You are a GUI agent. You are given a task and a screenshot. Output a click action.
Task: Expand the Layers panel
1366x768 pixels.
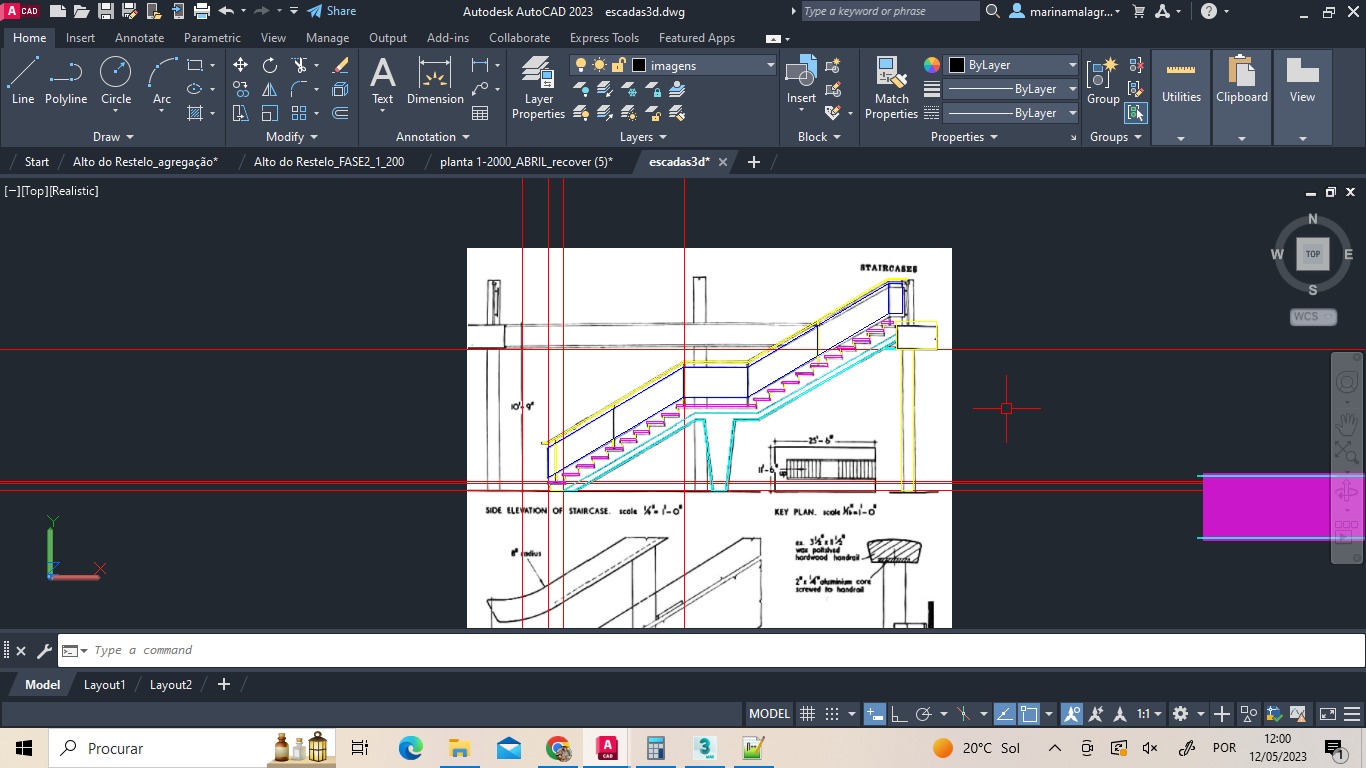[x=643, y=137]
